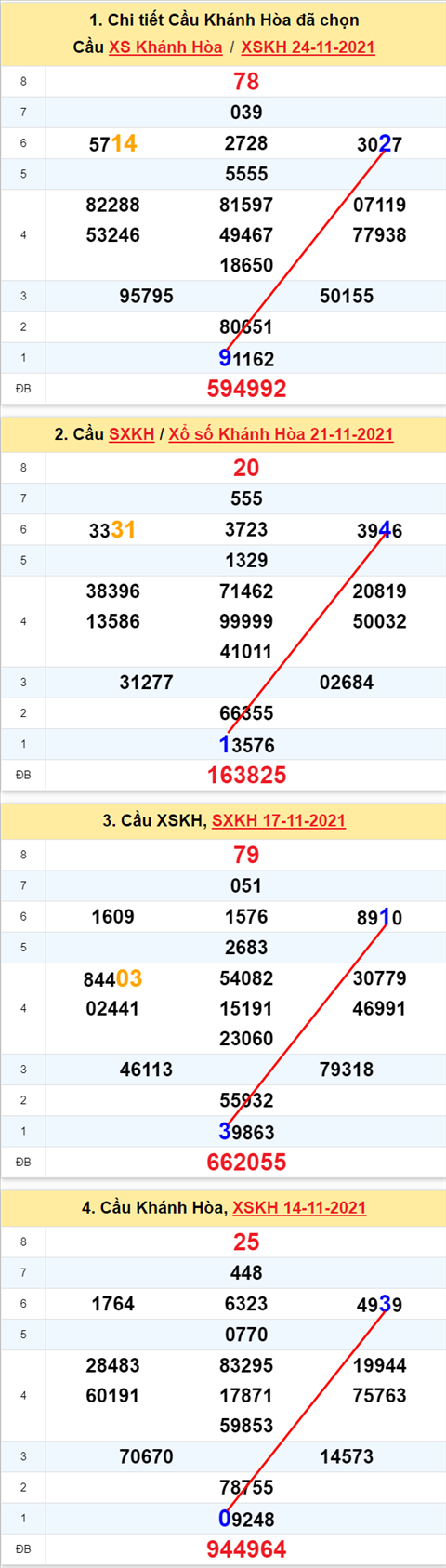Click first prize number 39863

click(246, 1132)
